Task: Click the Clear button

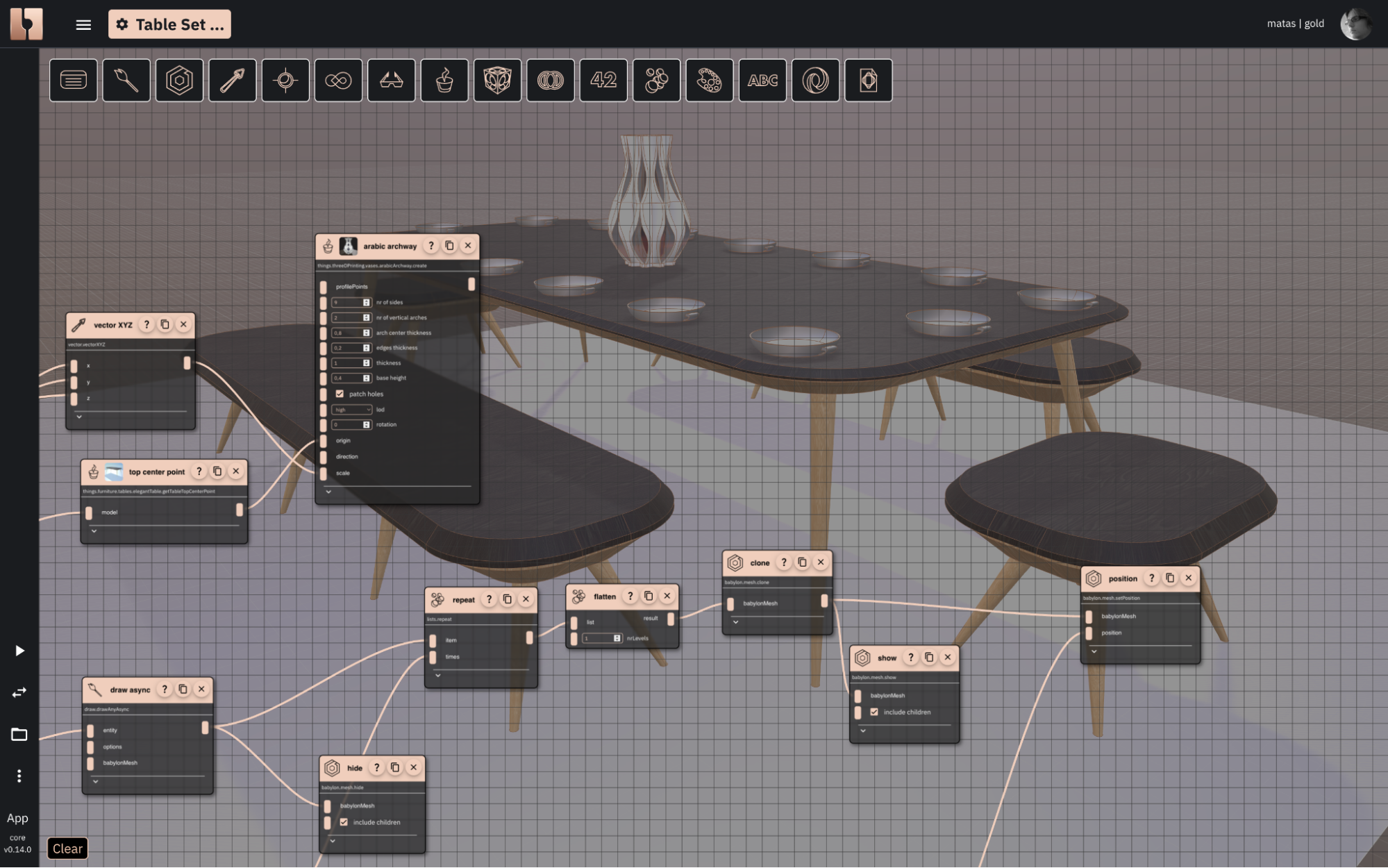Action: click(x=67, y=849)
